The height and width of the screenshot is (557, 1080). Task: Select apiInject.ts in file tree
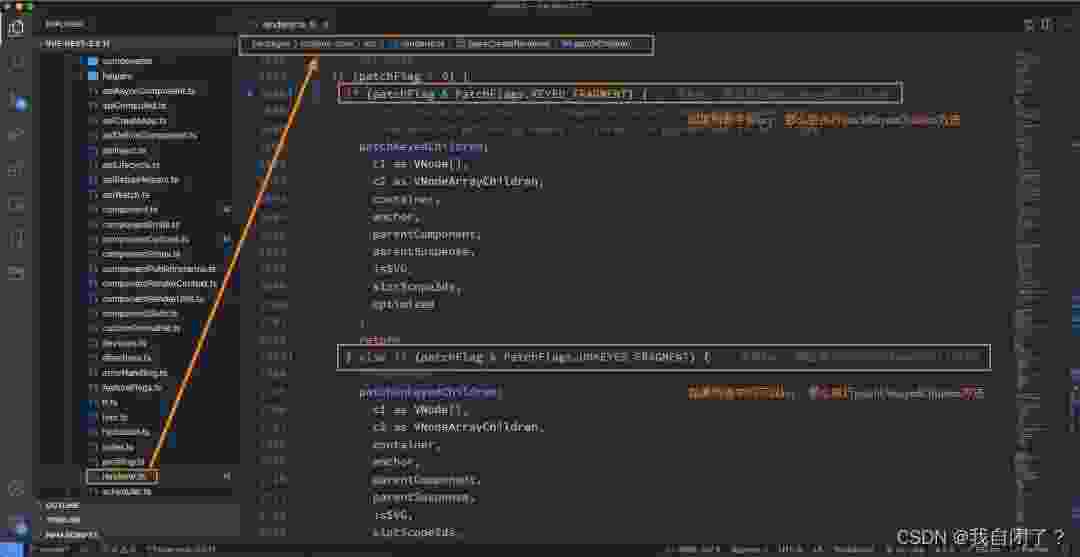coord(125,150)
